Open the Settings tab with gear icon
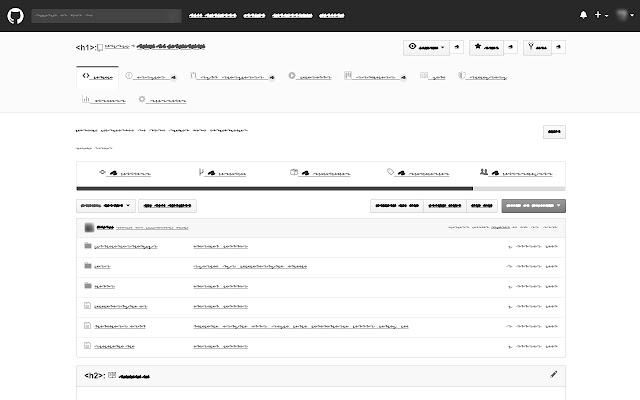The width and height of the screenshot is (640, 400). [x=163, y=100]
